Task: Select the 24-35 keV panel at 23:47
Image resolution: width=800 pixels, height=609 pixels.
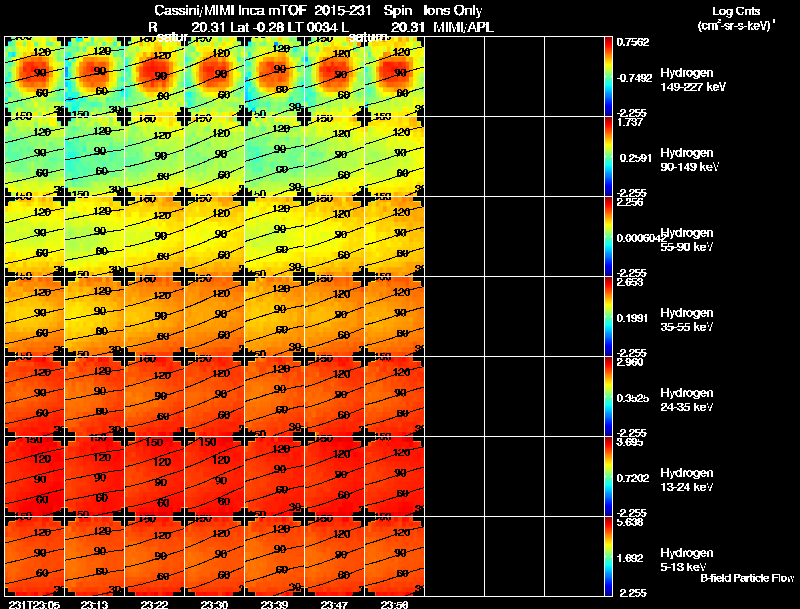Action: point(335,396)
